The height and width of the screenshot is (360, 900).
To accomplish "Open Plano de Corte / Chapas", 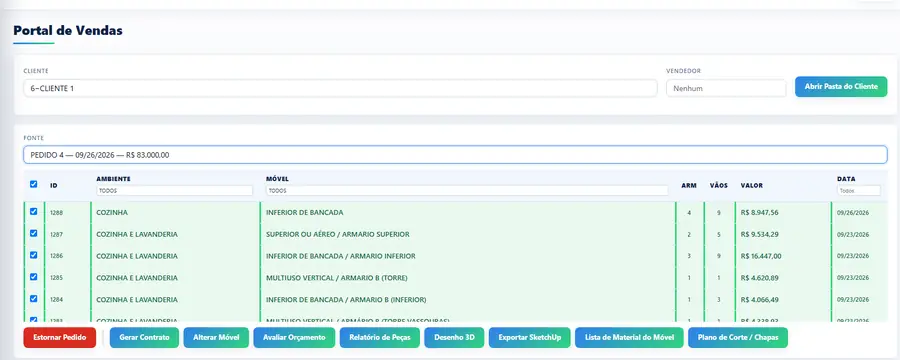I will pos(738,338).
